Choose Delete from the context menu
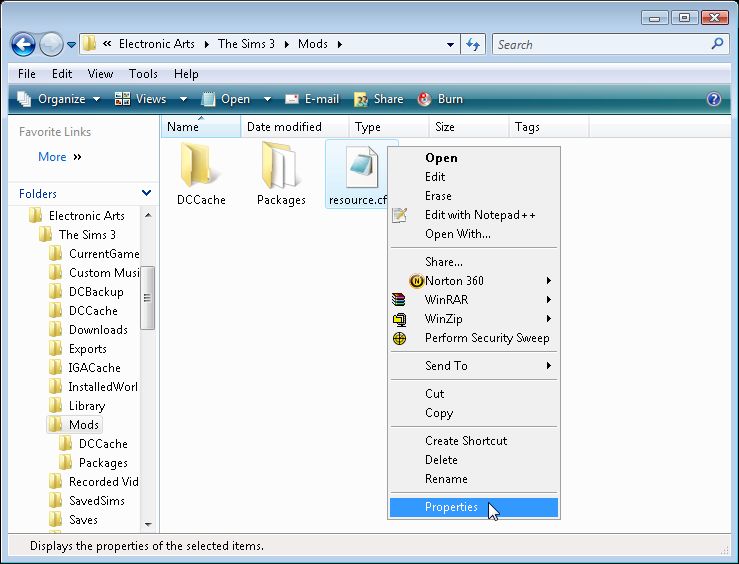Viewport: 739px width, 564px height. coord(474,460)
